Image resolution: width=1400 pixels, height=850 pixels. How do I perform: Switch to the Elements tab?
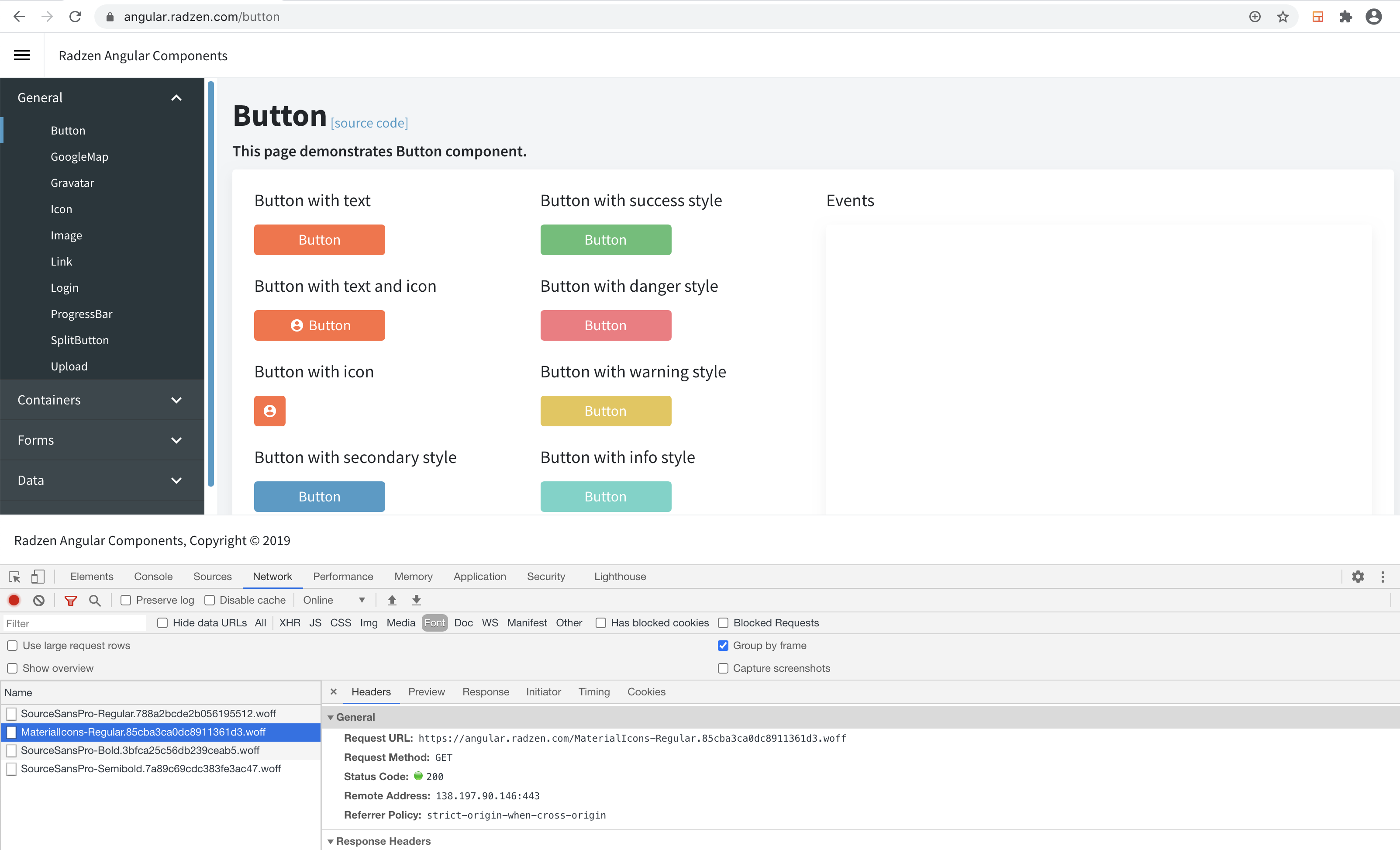click(x=92, y=576)
